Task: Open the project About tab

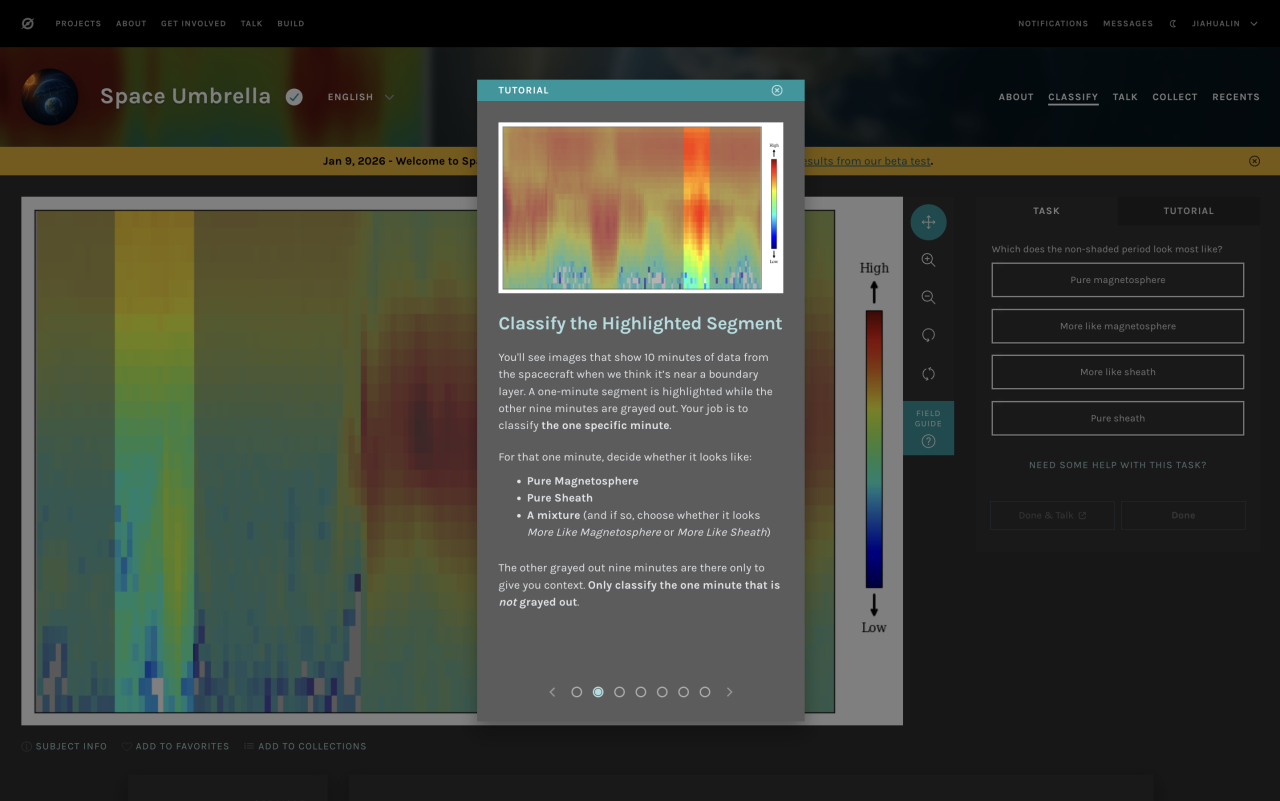Action: (x=1016, y=97)
